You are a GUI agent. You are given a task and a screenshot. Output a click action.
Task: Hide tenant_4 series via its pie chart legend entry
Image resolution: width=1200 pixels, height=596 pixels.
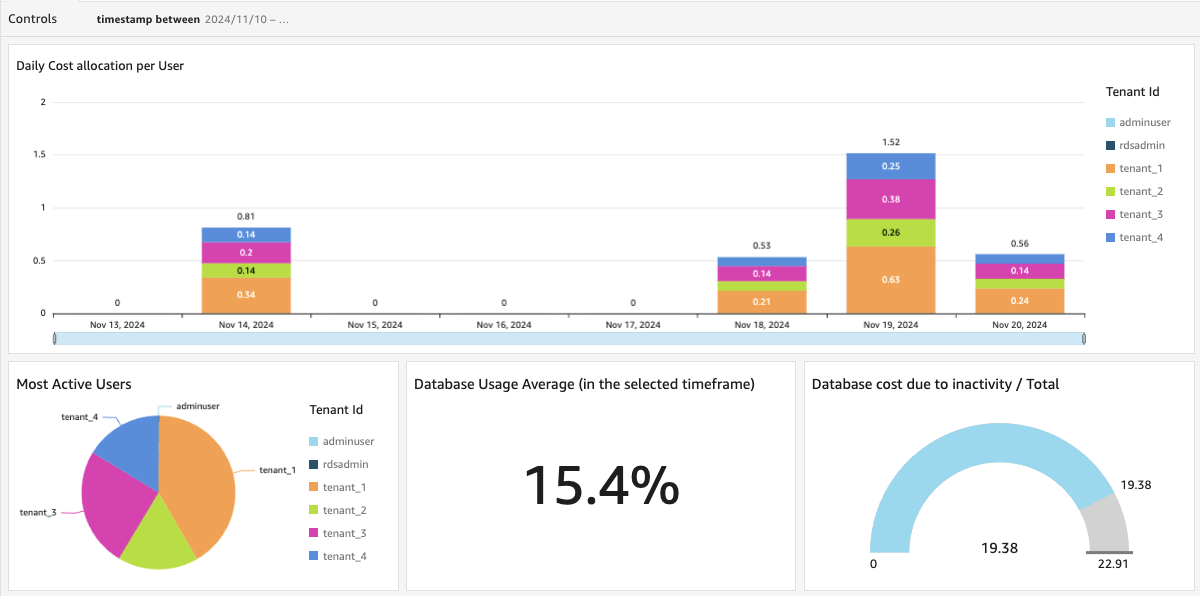[315, 556]
